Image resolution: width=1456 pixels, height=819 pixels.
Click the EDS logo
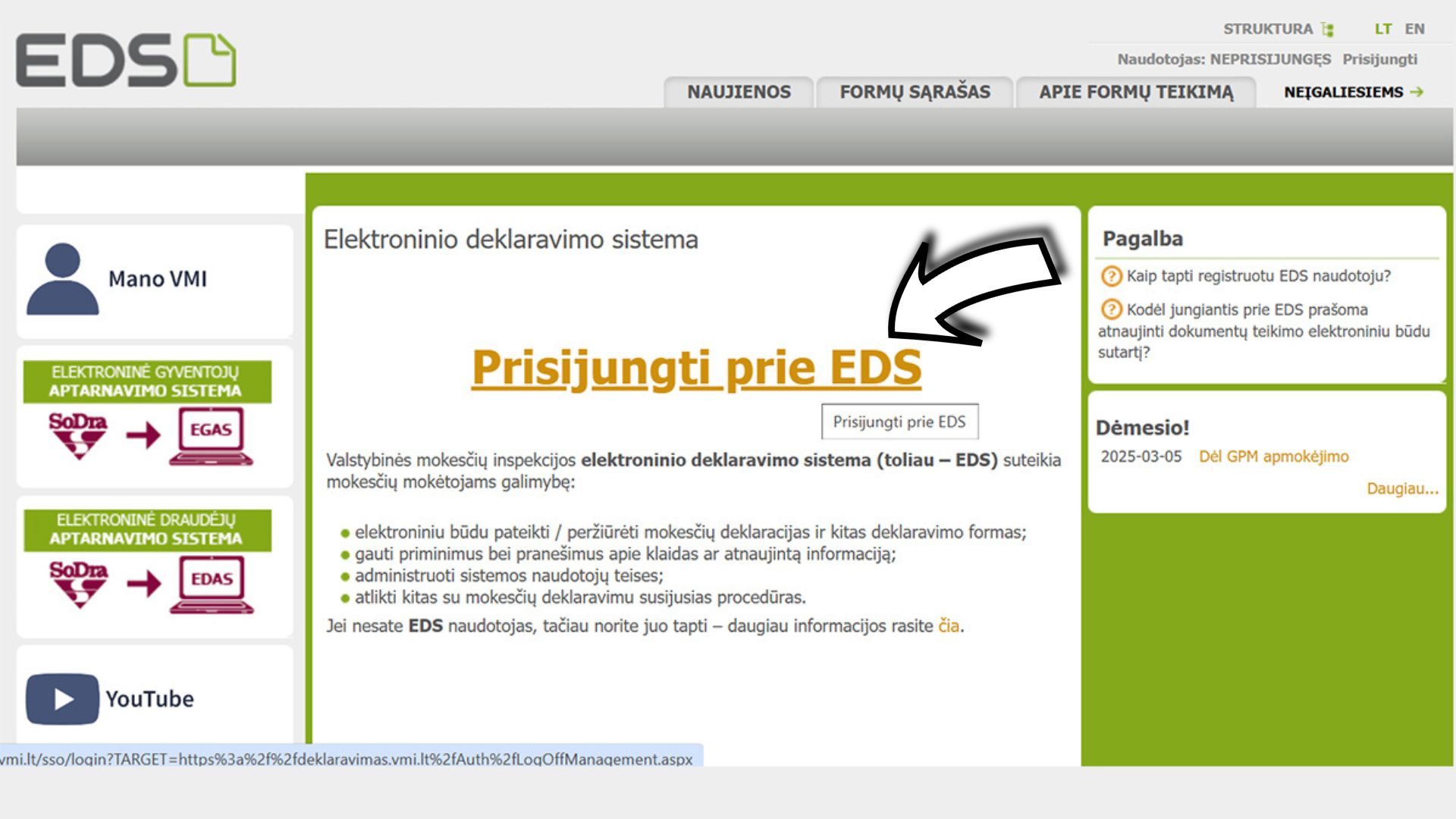(126, 60)
